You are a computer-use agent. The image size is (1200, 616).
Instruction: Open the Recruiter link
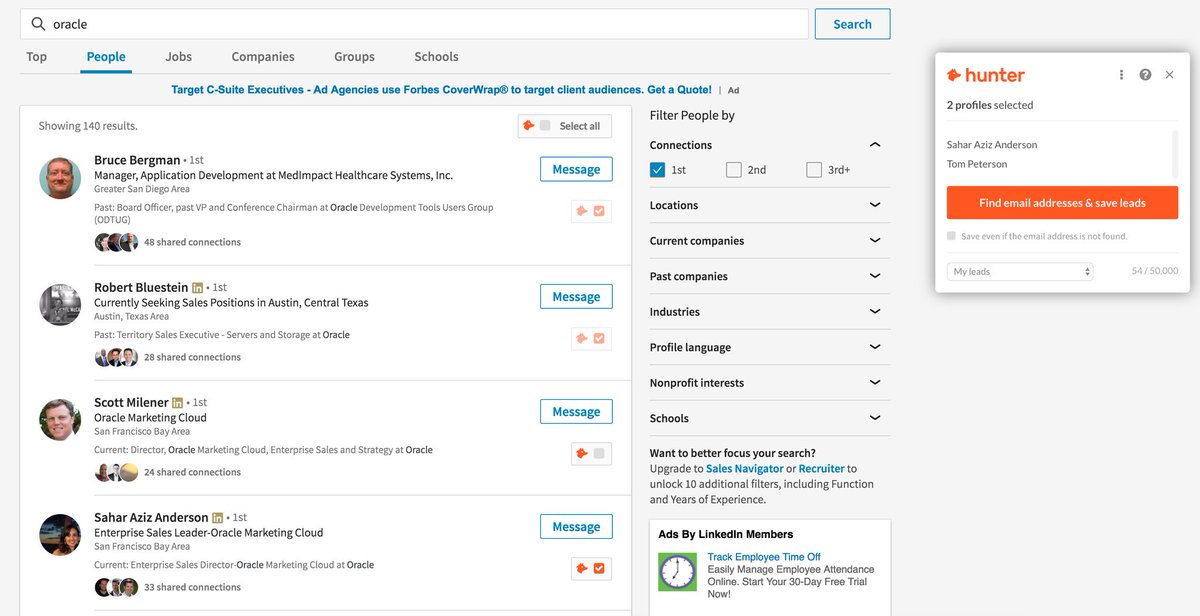point(821,468)
